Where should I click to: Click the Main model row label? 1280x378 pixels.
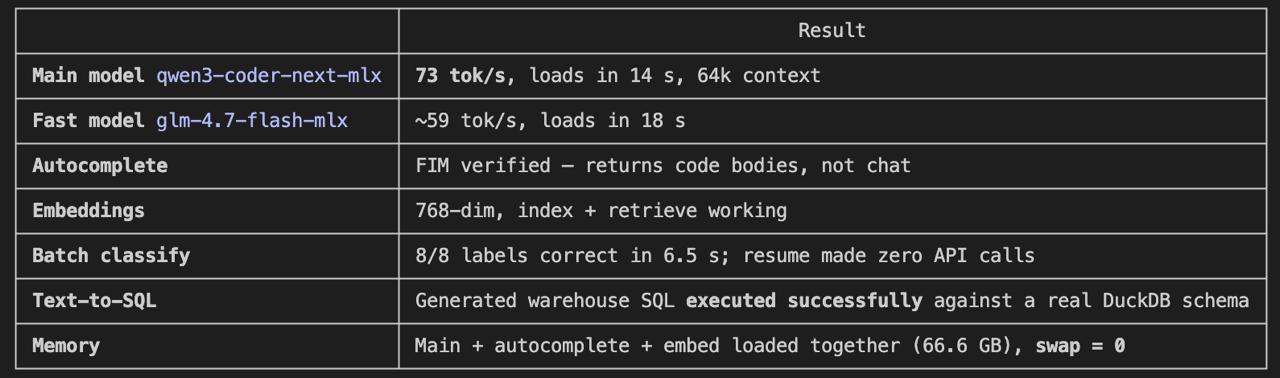(88, 75)
